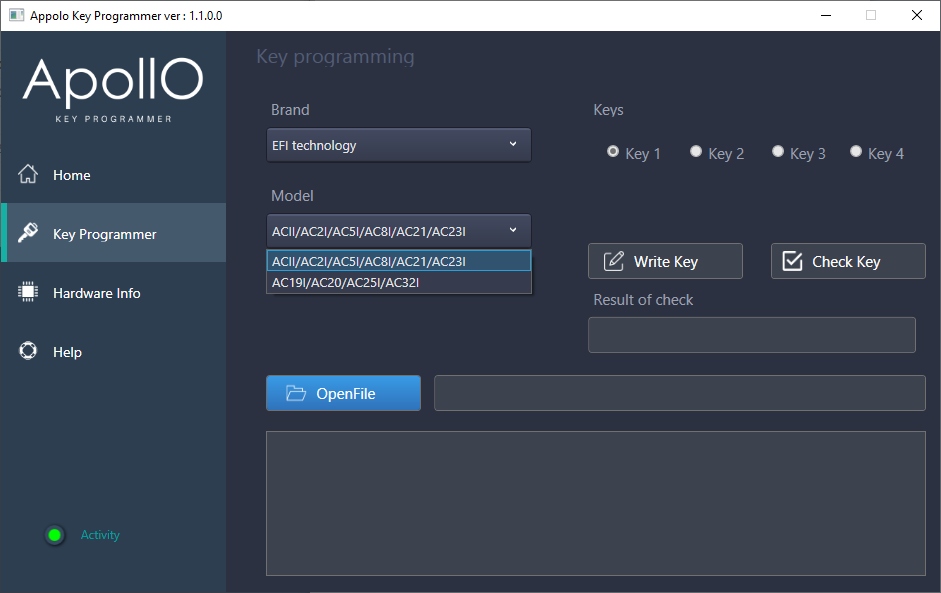Select the Key 3 radio button

[778, 151]
